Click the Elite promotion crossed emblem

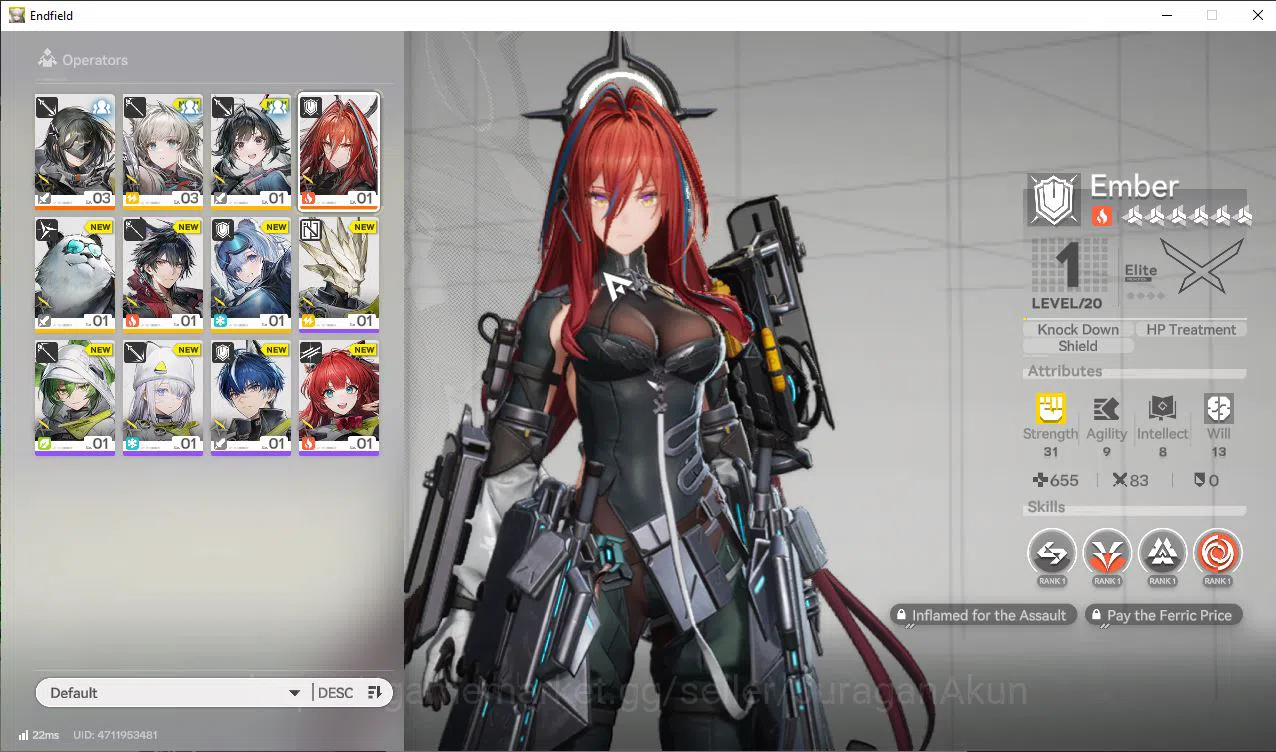coord(1201,267)
